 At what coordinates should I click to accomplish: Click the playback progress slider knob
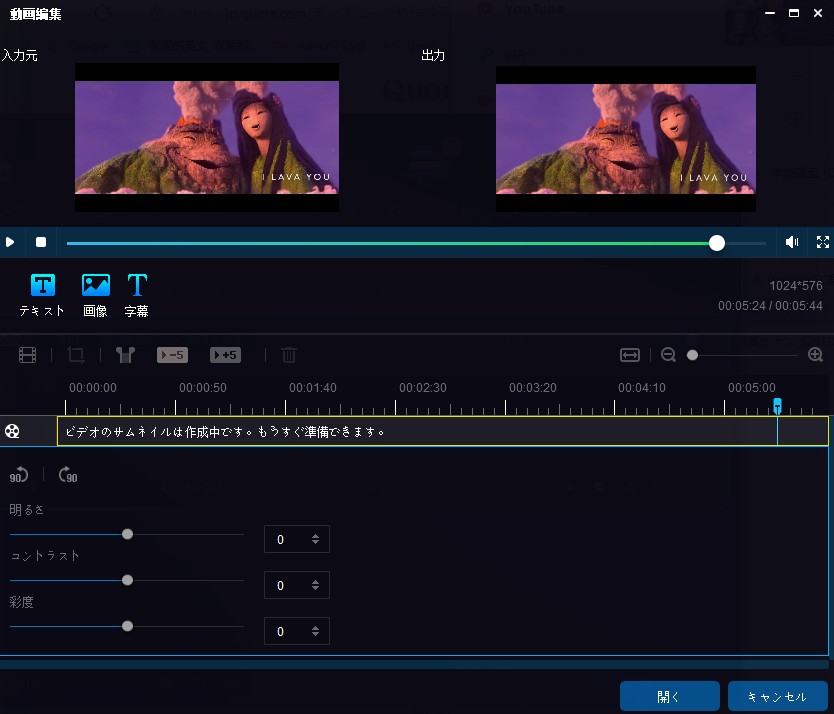(717, 243)
